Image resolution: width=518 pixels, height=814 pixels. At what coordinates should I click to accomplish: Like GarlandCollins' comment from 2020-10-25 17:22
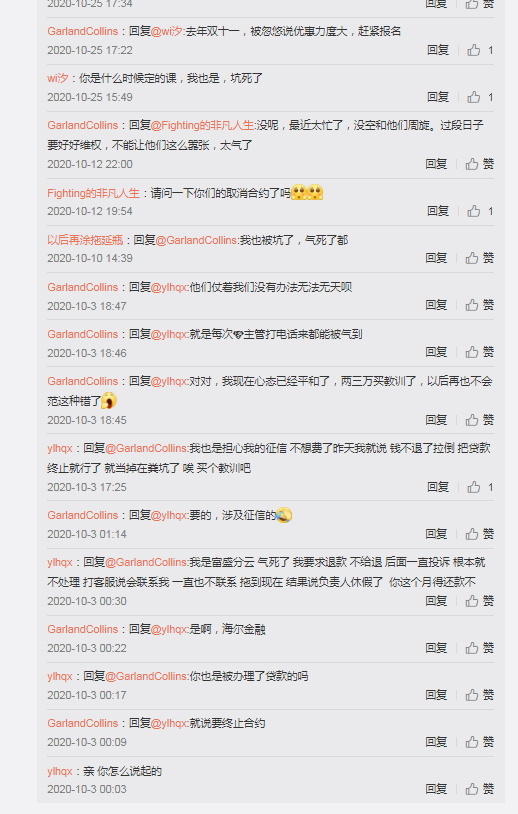tap(480, 50)
